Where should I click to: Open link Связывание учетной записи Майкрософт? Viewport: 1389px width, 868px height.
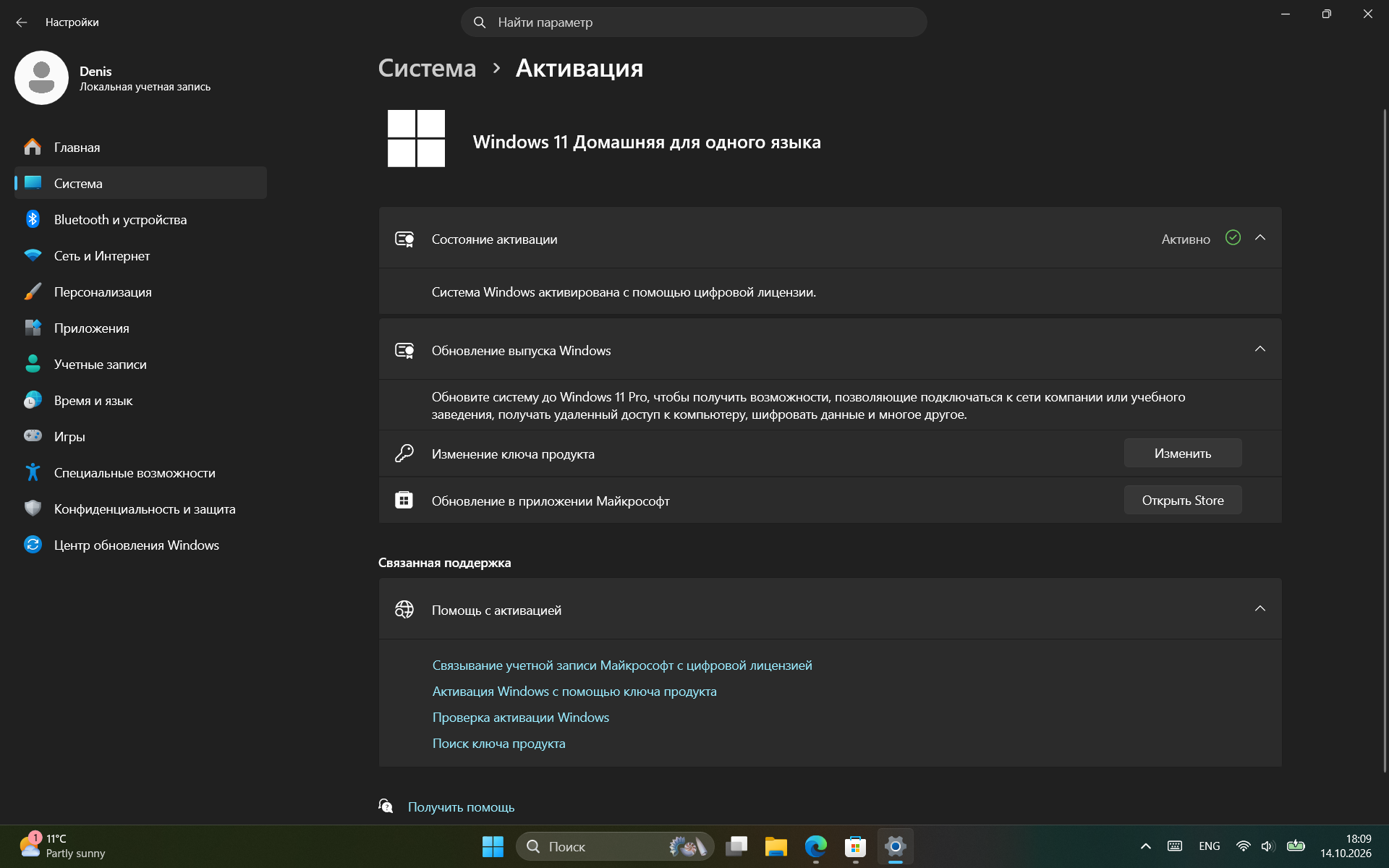pos(622,665)
